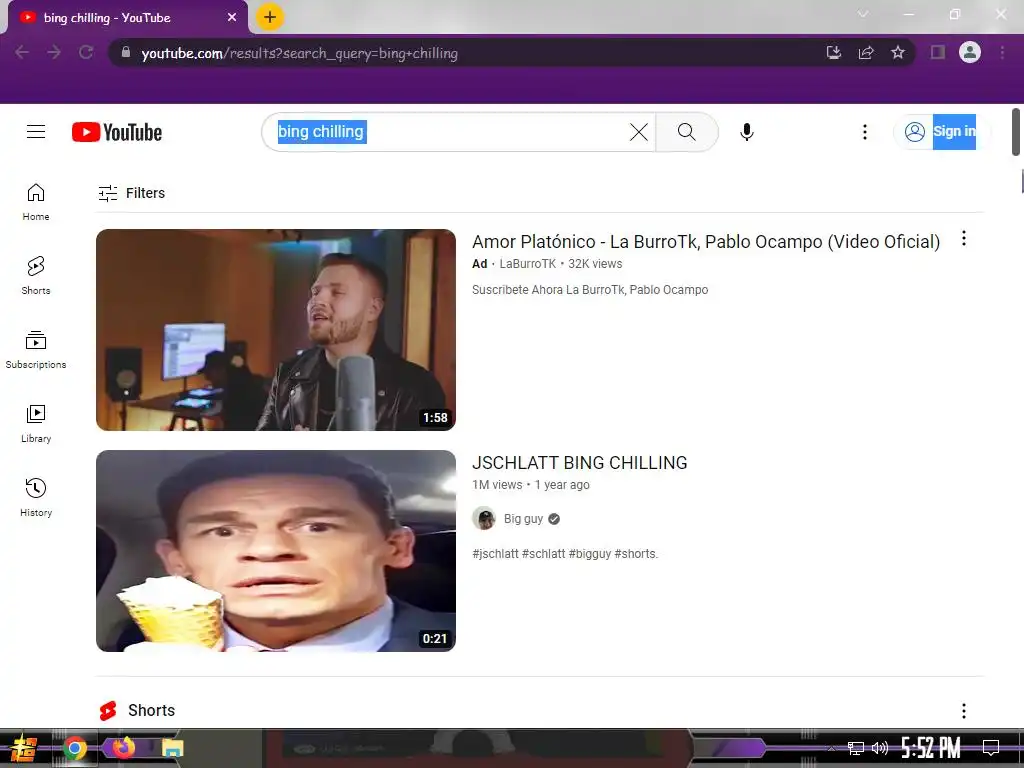The height and width of the screenshot is (768, 1024).
Task: Open the Shorts shelf options menu
Action: [x=964, y=711]
